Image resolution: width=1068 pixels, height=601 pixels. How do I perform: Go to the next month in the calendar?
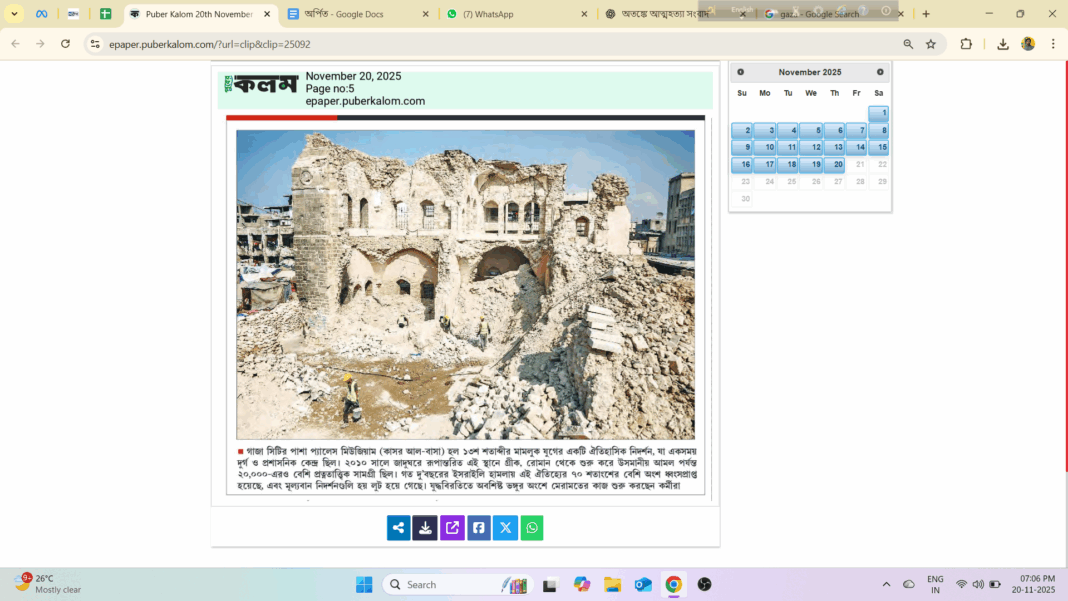point(880,72)
